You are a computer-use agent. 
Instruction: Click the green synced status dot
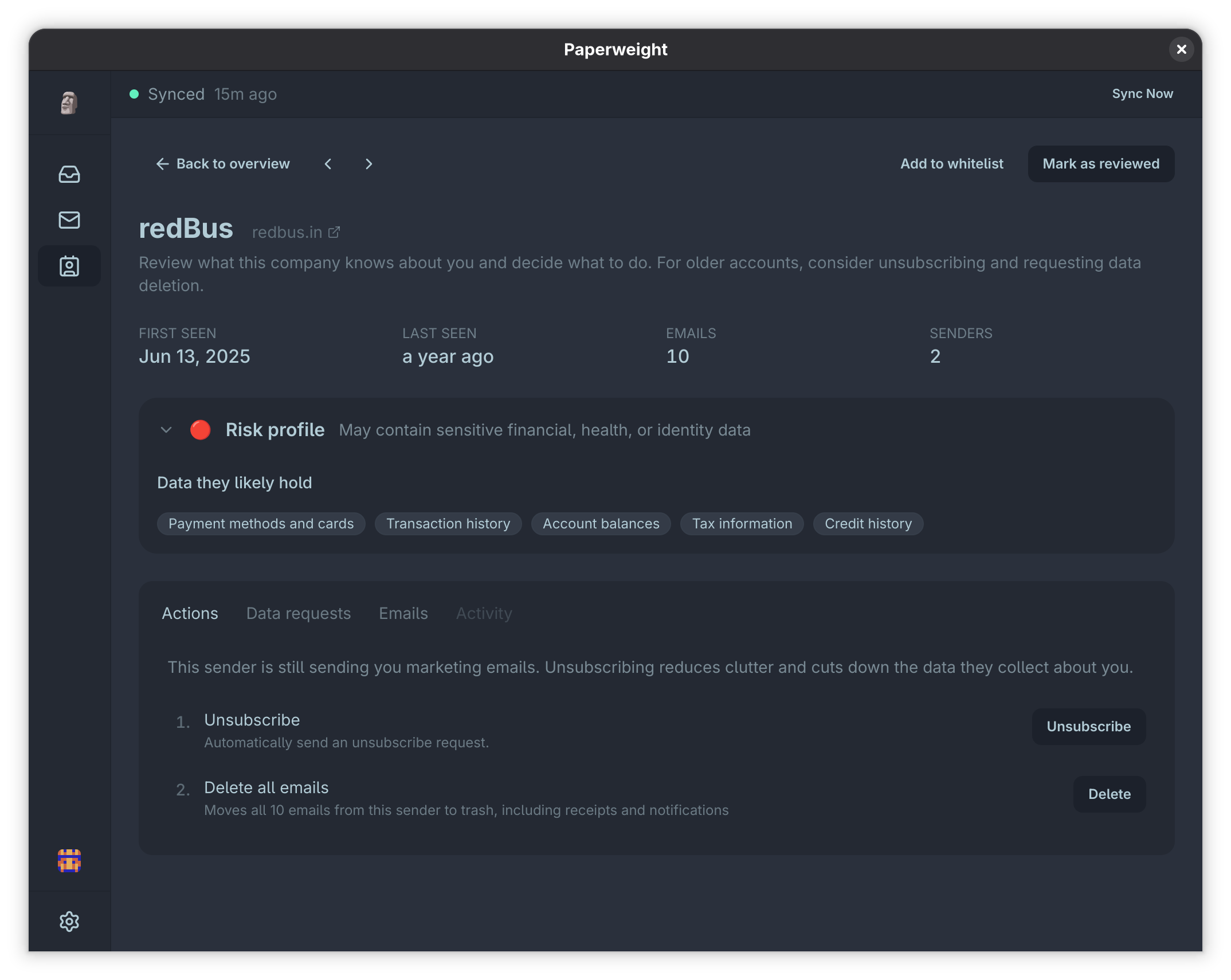pos(134,94)
